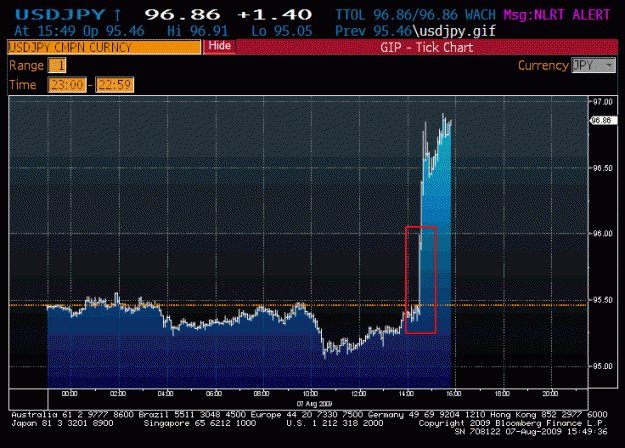Click the GIP - Tick Chart title bar
The width and height of the screenshot is (625, 448).
[426, 47]
